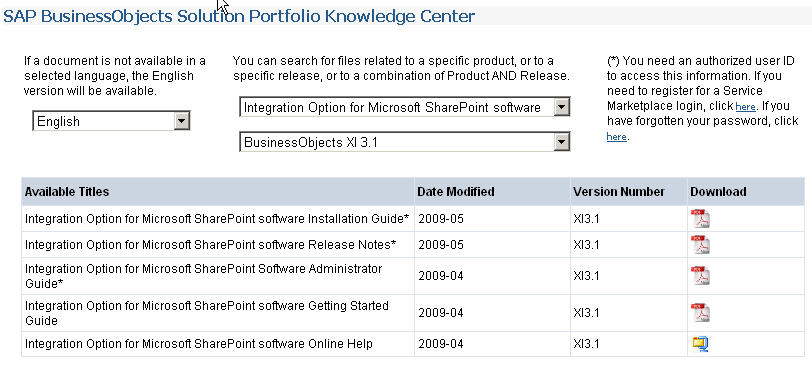This screenshot has height=365, width=812.
Task: Expand the product dropdown arrow
Action: pyautogui.click(x=561, y=107)
